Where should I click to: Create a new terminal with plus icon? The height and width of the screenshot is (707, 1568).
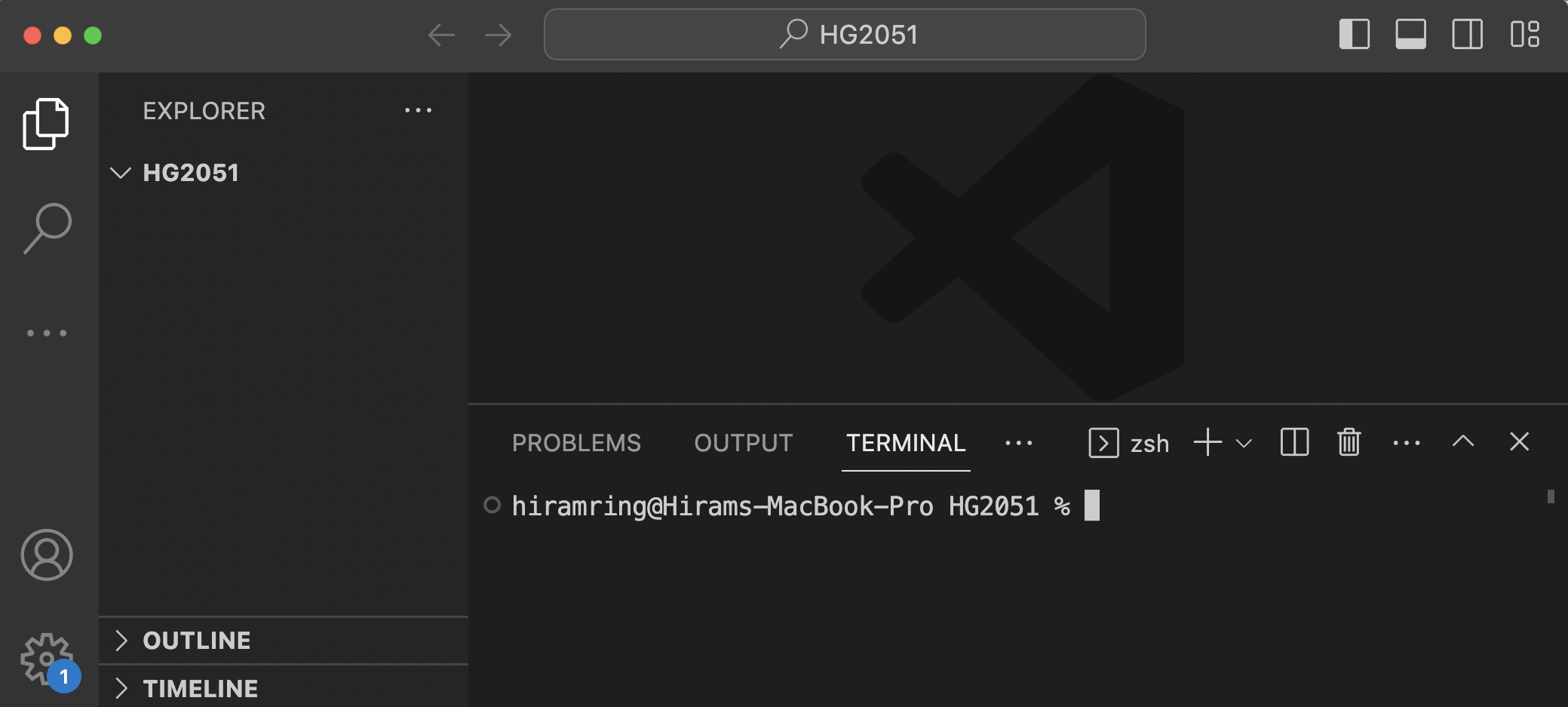(1207, 442)
